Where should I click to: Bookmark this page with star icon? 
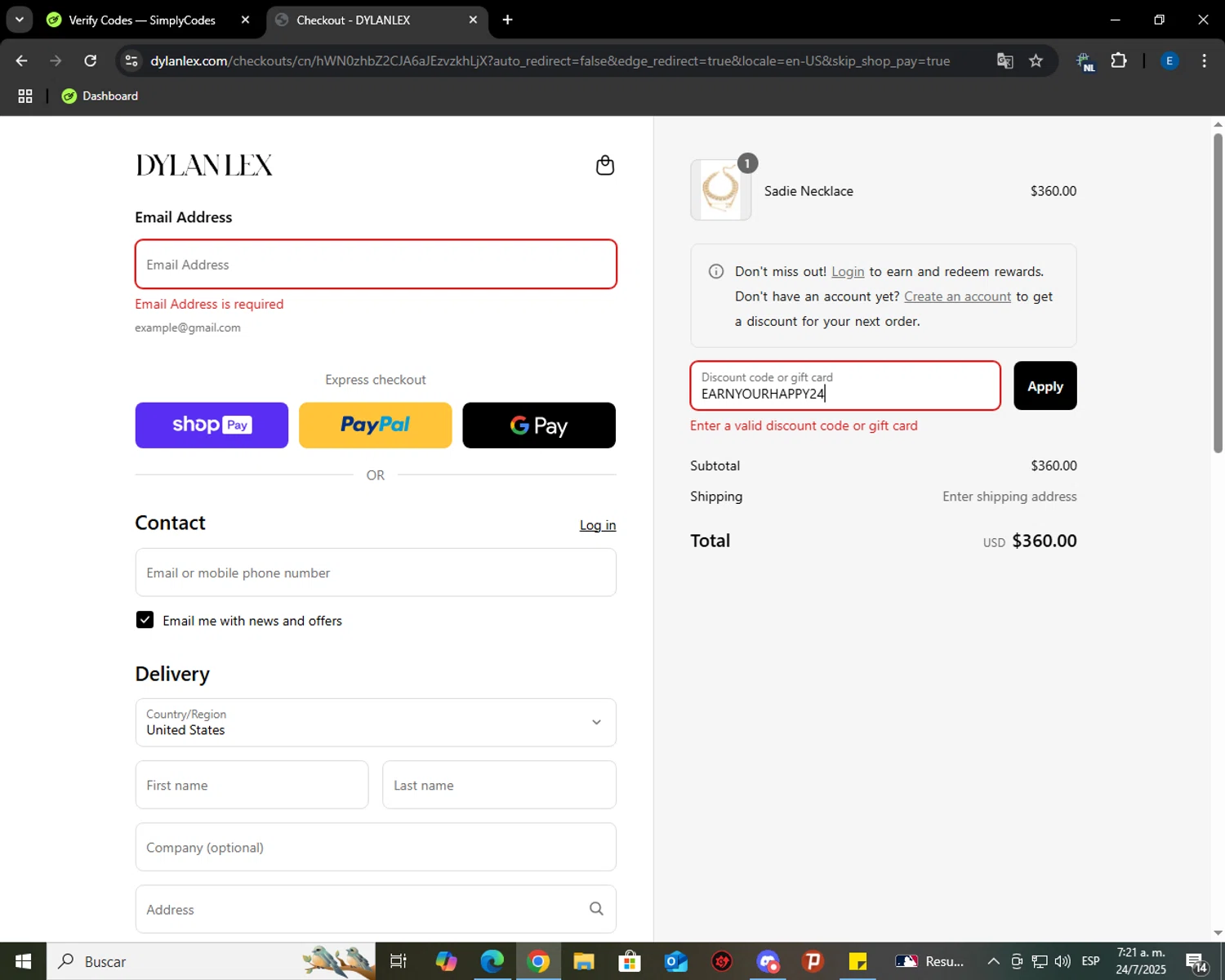pyautogui.click(x=1036, y=60)
